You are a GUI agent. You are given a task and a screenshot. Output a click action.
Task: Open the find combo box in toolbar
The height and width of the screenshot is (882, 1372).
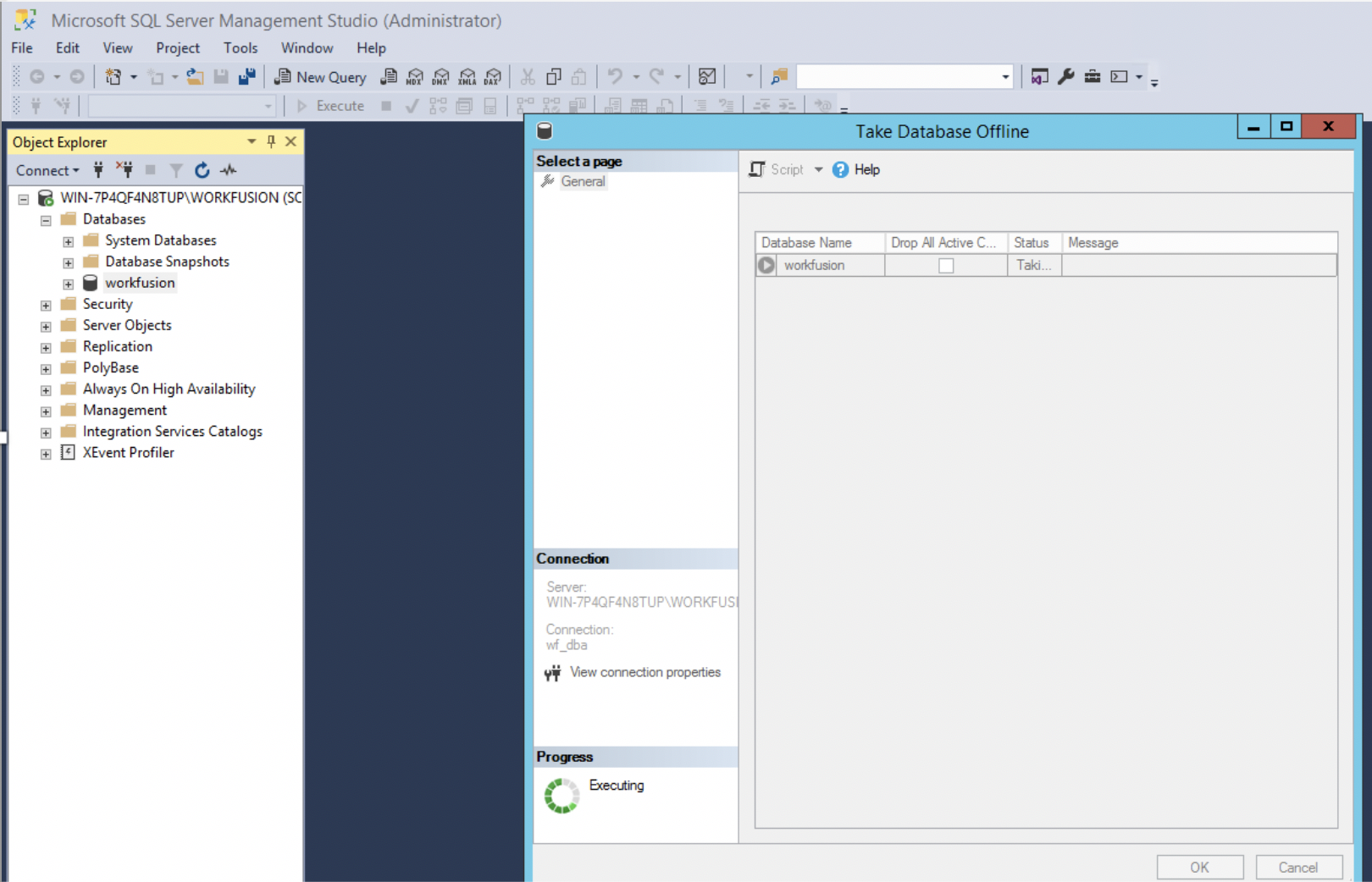905,77
